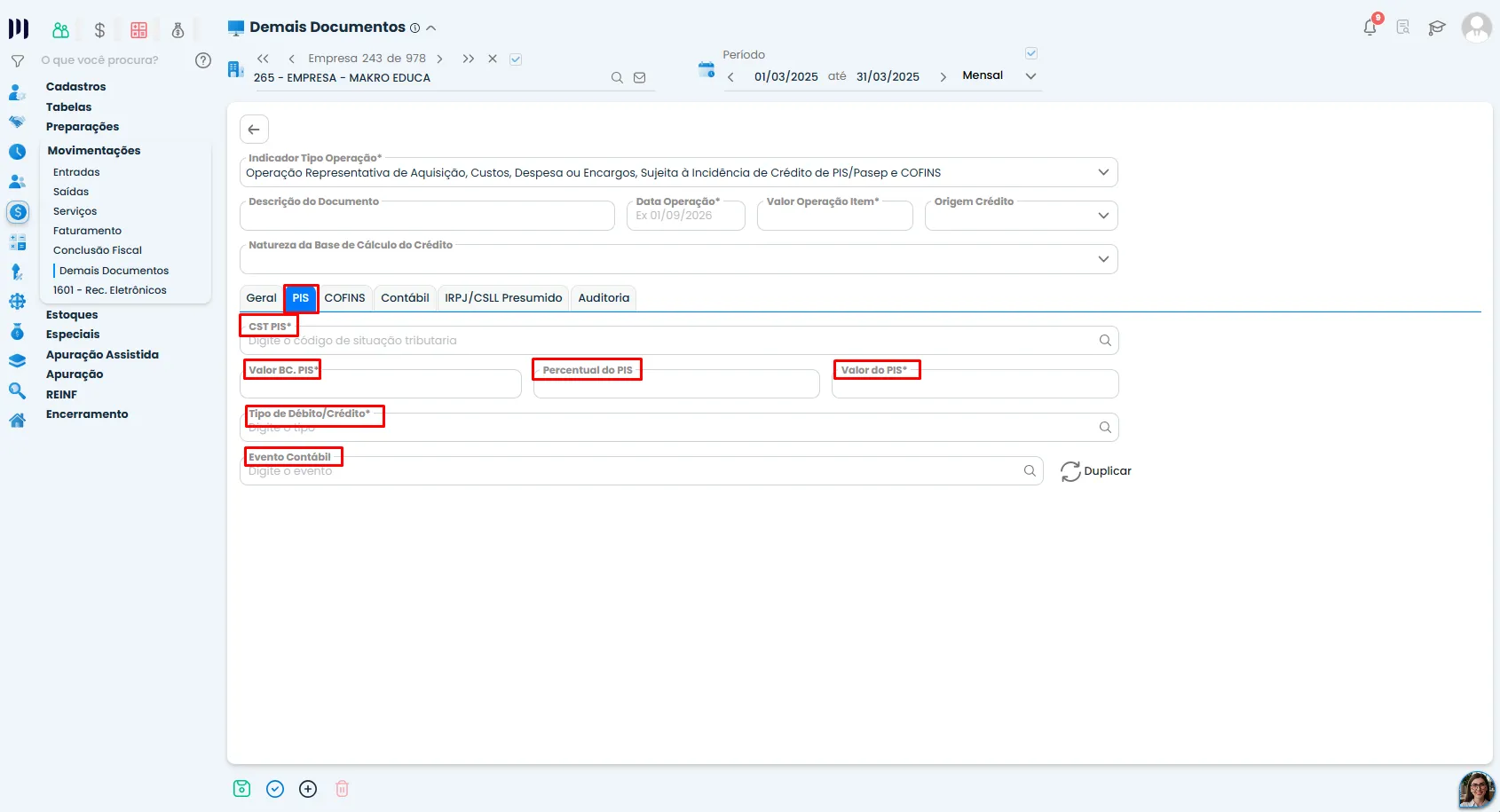
Task: Click the close X next to company navigation
Action: (493, 59)
